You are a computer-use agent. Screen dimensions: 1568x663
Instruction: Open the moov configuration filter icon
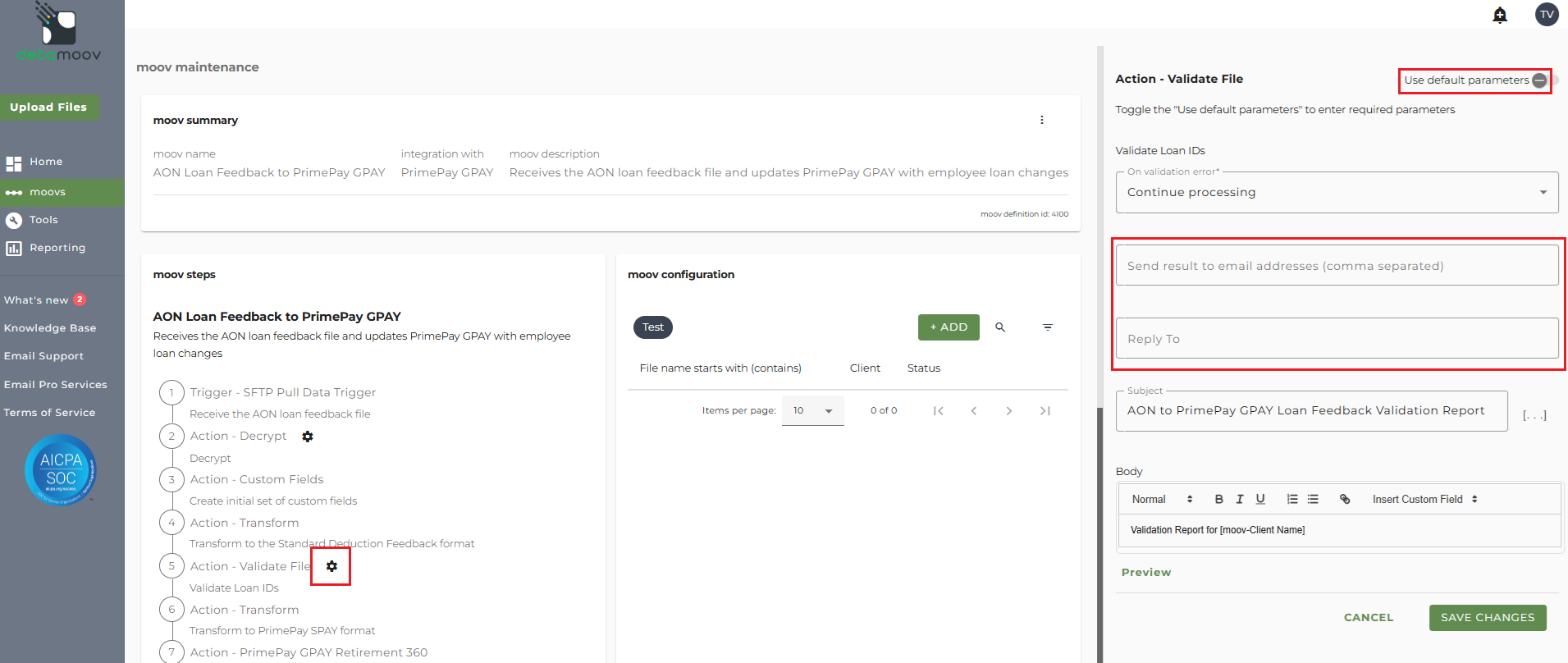click(x=1048, y=327)
